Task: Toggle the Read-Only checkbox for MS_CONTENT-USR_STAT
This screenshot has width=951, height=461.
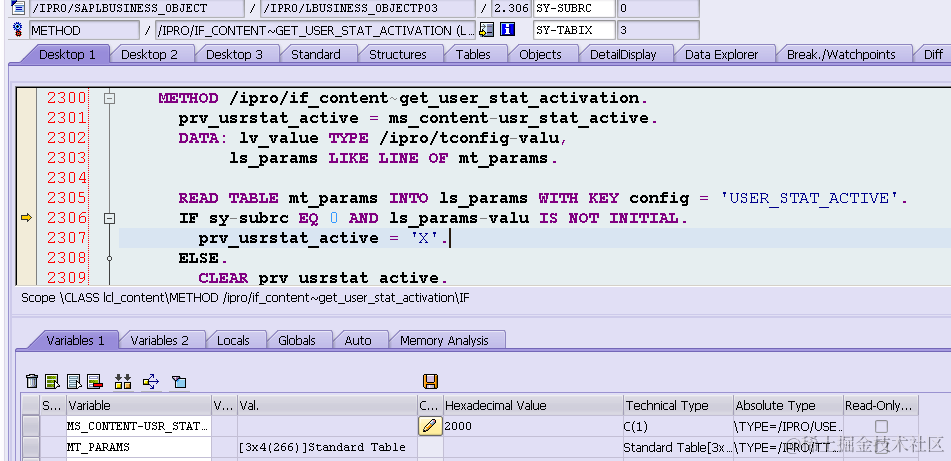Action: click(x=881, y=426)
